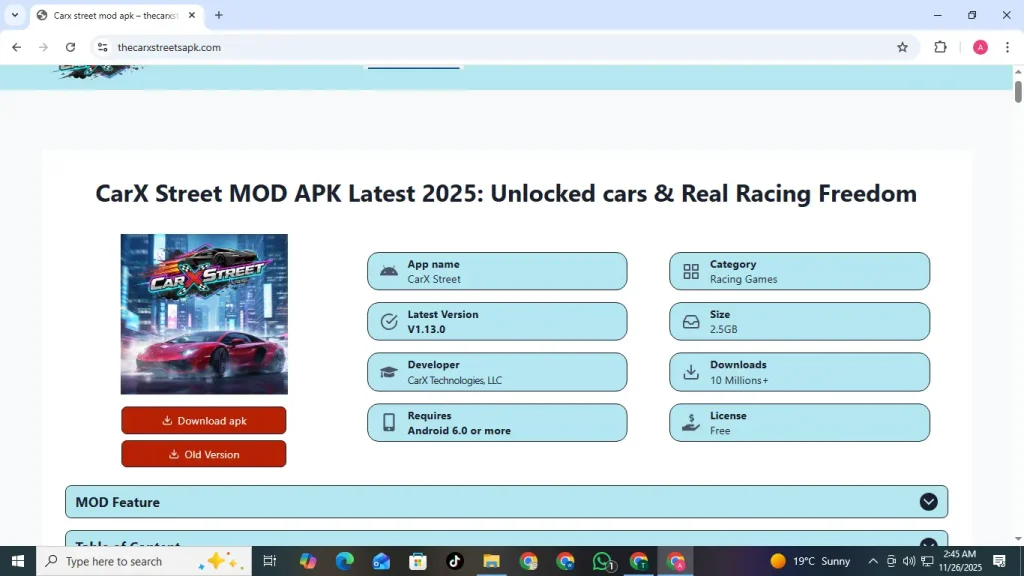Go back to the previous page

16,47
